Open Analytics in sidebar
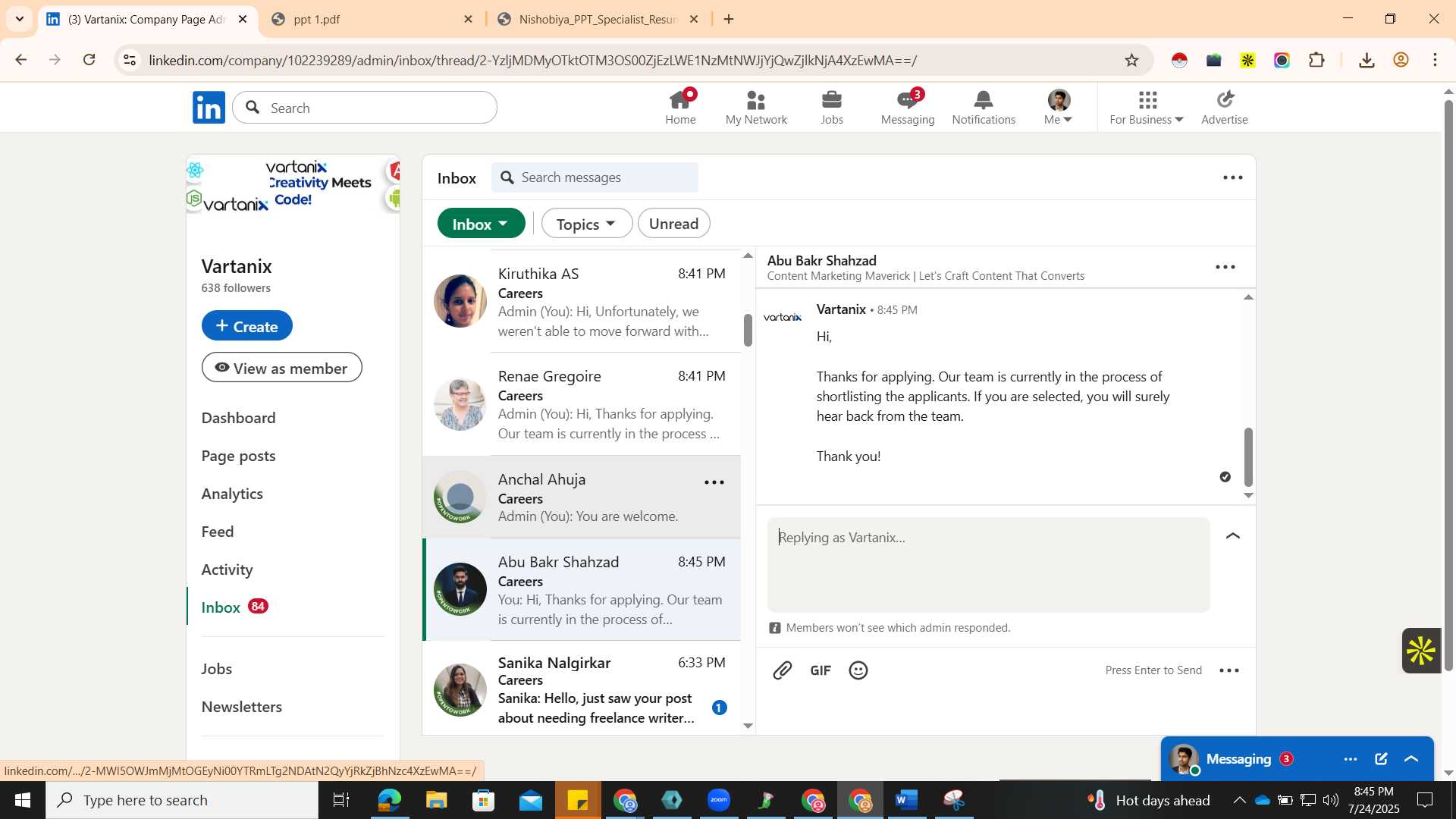The image size is (1456, 819). pos(232,494)
